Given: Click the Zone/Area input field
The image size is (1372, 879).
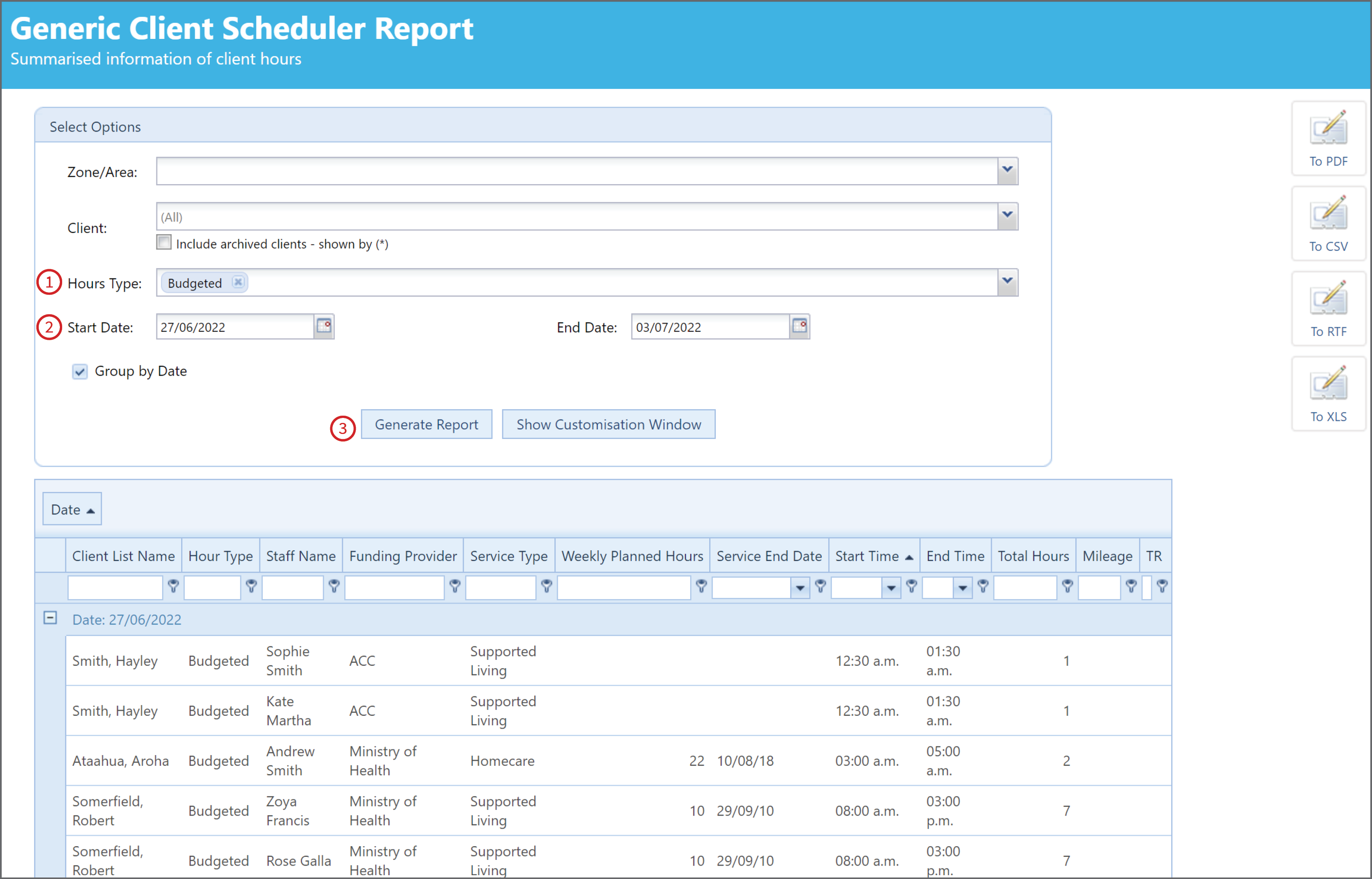Looking at the screenshot, I should coord(577,171).
